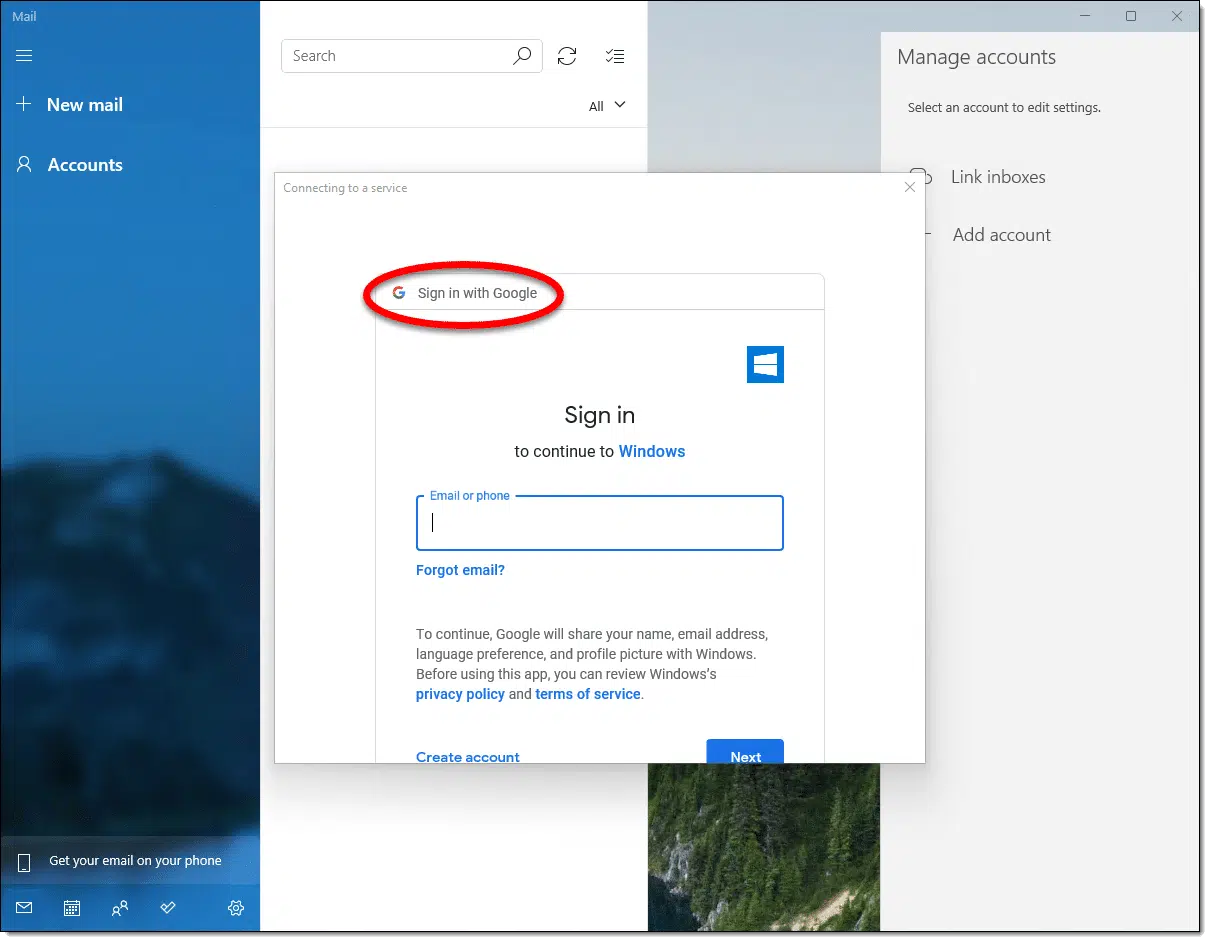Click "Select an account to edit settings." text
The image size is (1210, 942).
(1004, 107)
